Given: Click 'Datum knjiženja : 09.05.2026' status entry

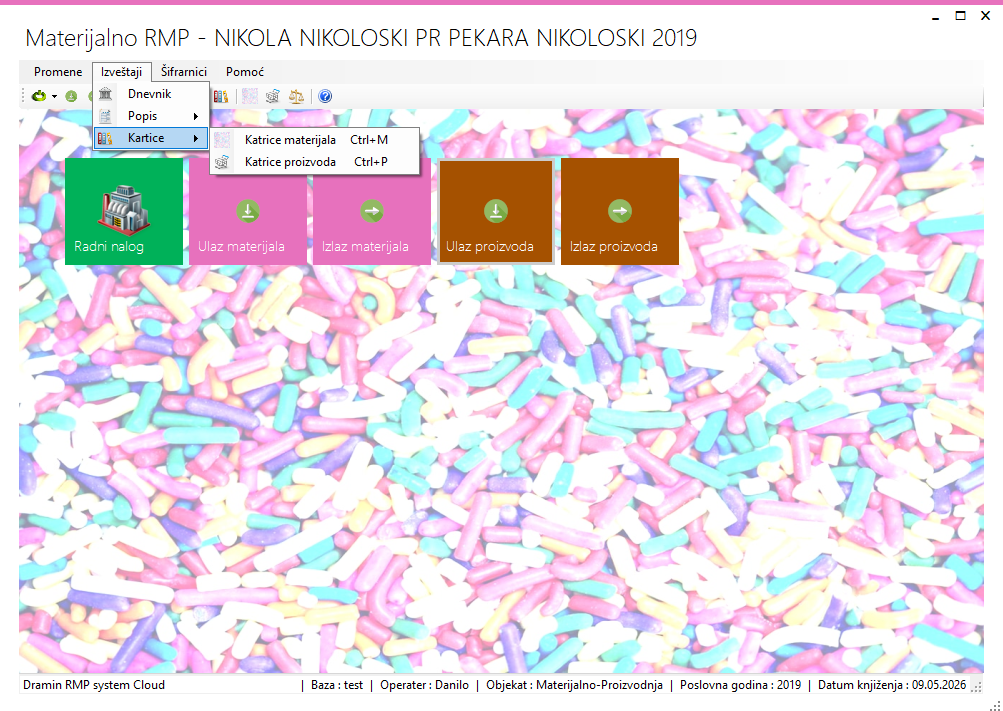Looking at the screenshot, I should coord(892,685).
